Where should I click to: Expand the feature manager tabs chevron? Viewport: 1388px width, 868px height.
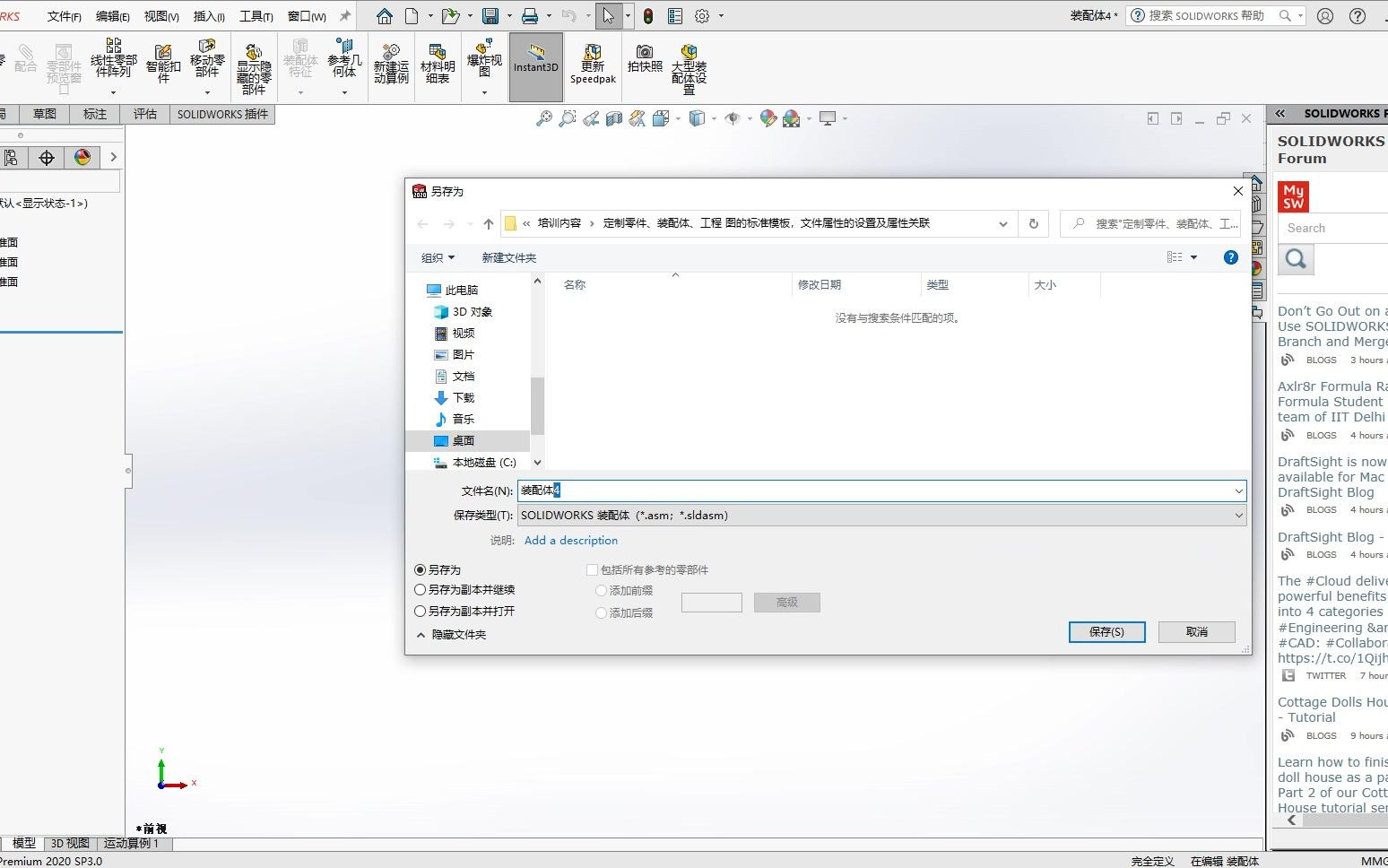(113, 157)
